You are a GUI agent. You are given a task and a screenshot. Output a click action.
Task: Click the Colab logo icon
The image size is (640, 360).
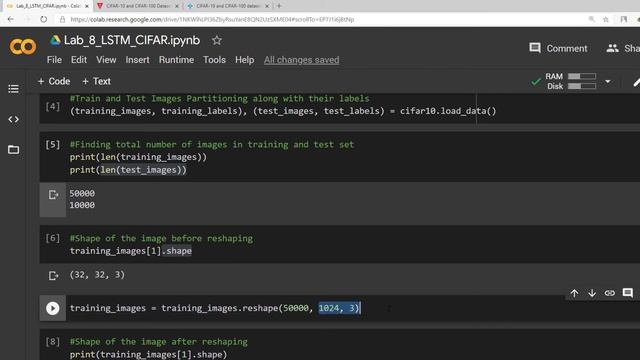(x=23, y=47)
